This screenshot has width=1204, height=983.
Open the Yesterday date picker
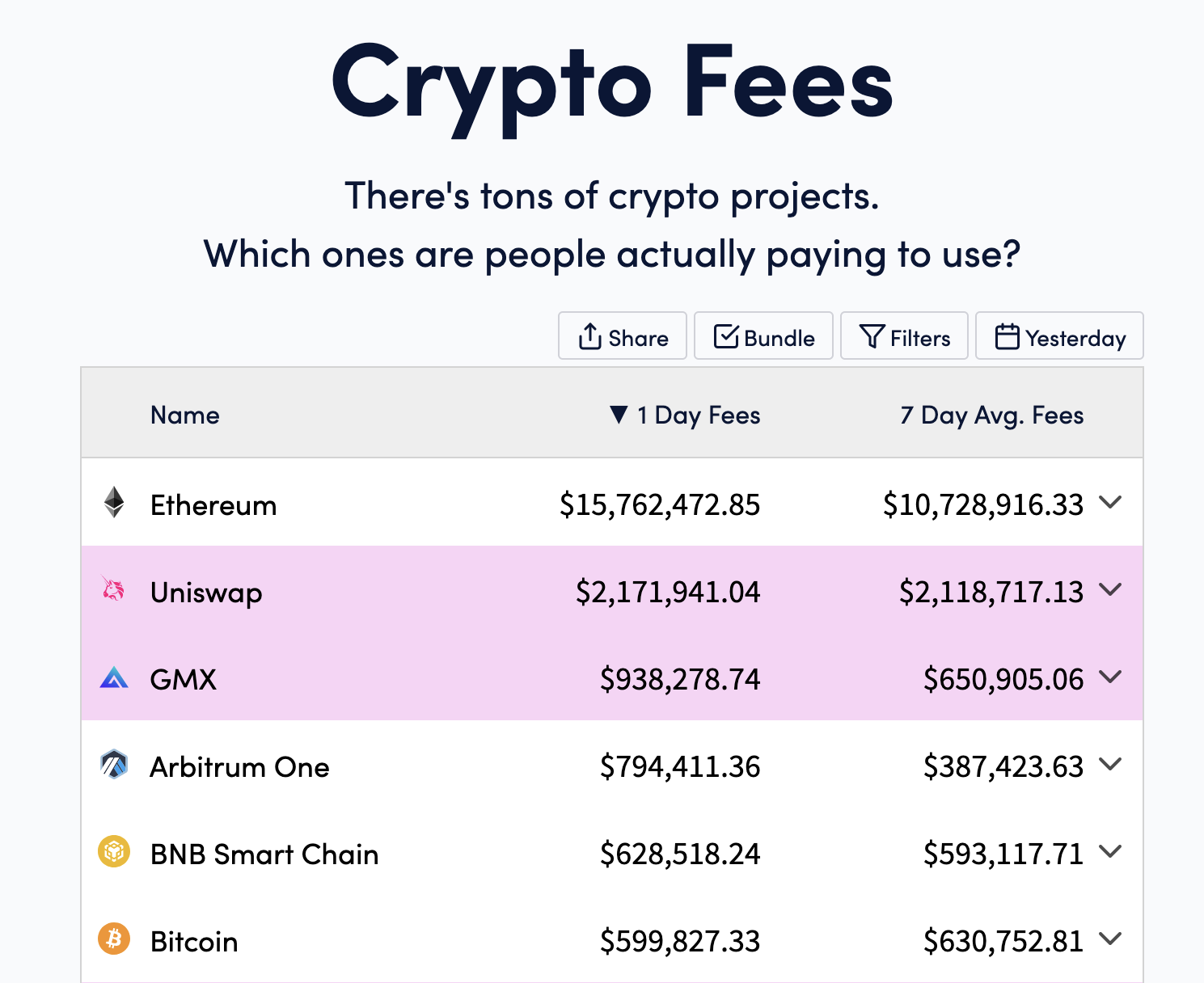(1059, 335)
